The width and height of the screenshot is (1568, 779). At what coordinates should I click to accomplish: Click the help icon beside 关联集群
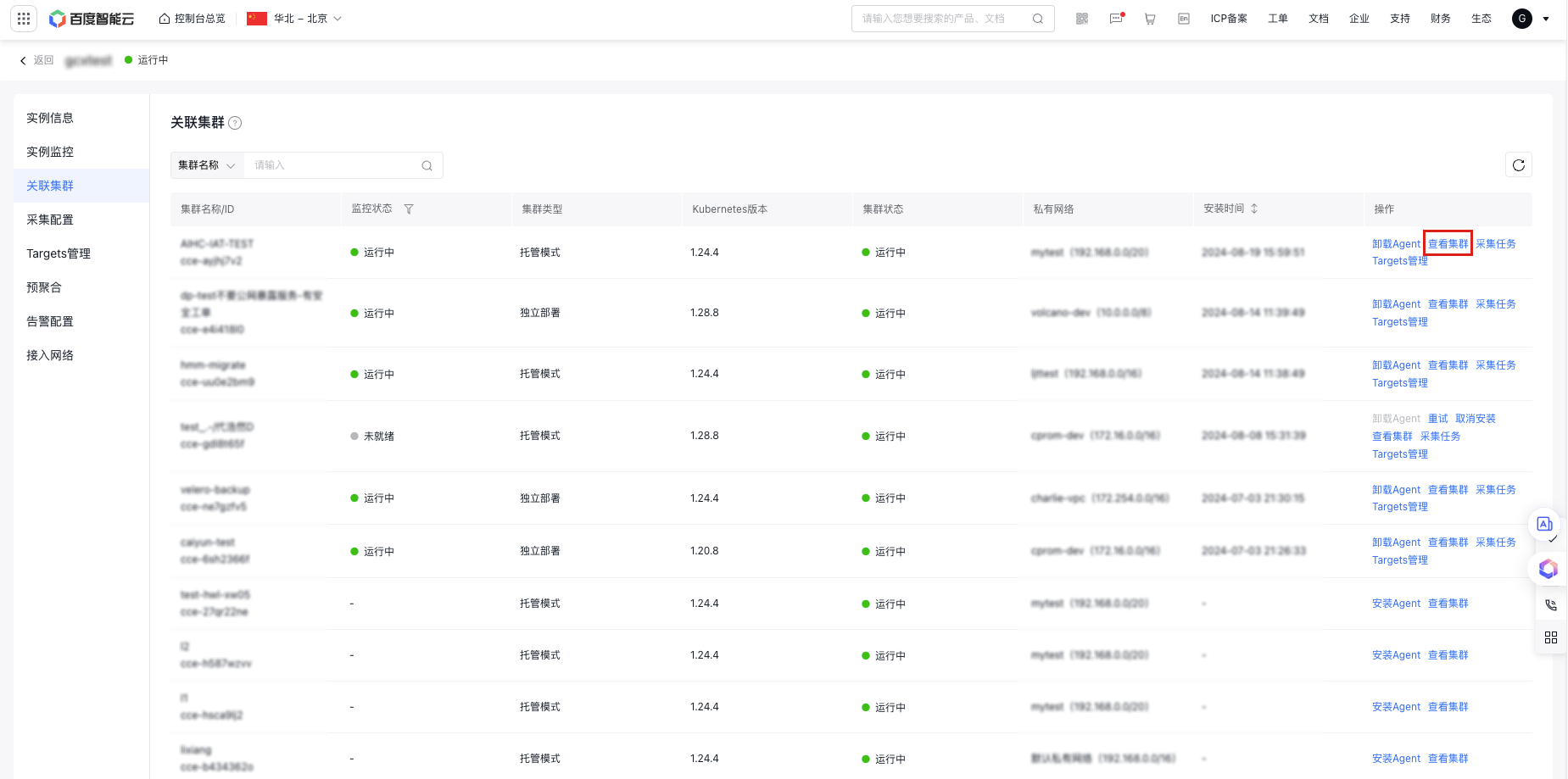point(236,123)
